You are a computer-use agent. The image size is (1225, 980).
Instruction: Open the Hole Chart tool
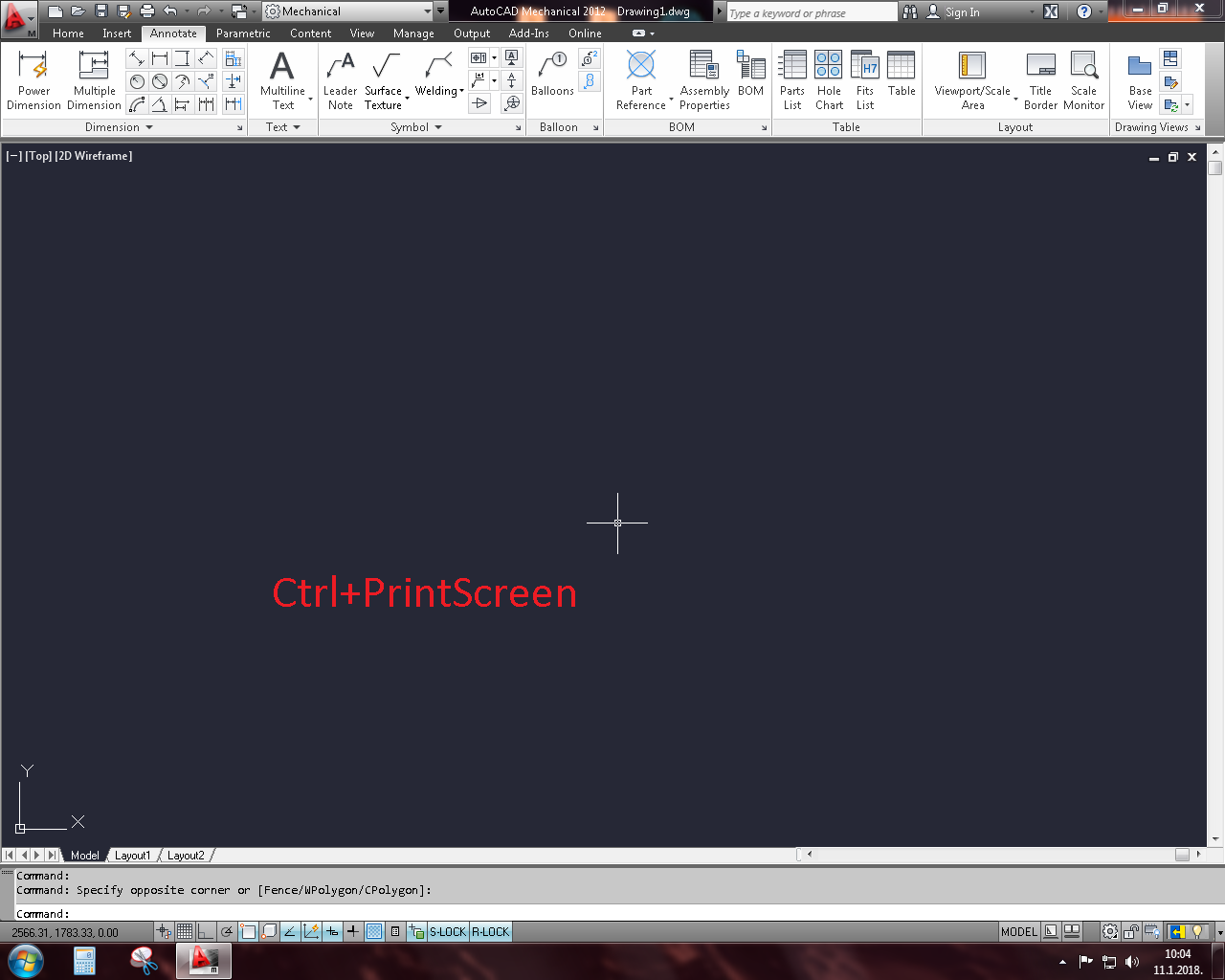pyautogui.click(x=829, y=80)
